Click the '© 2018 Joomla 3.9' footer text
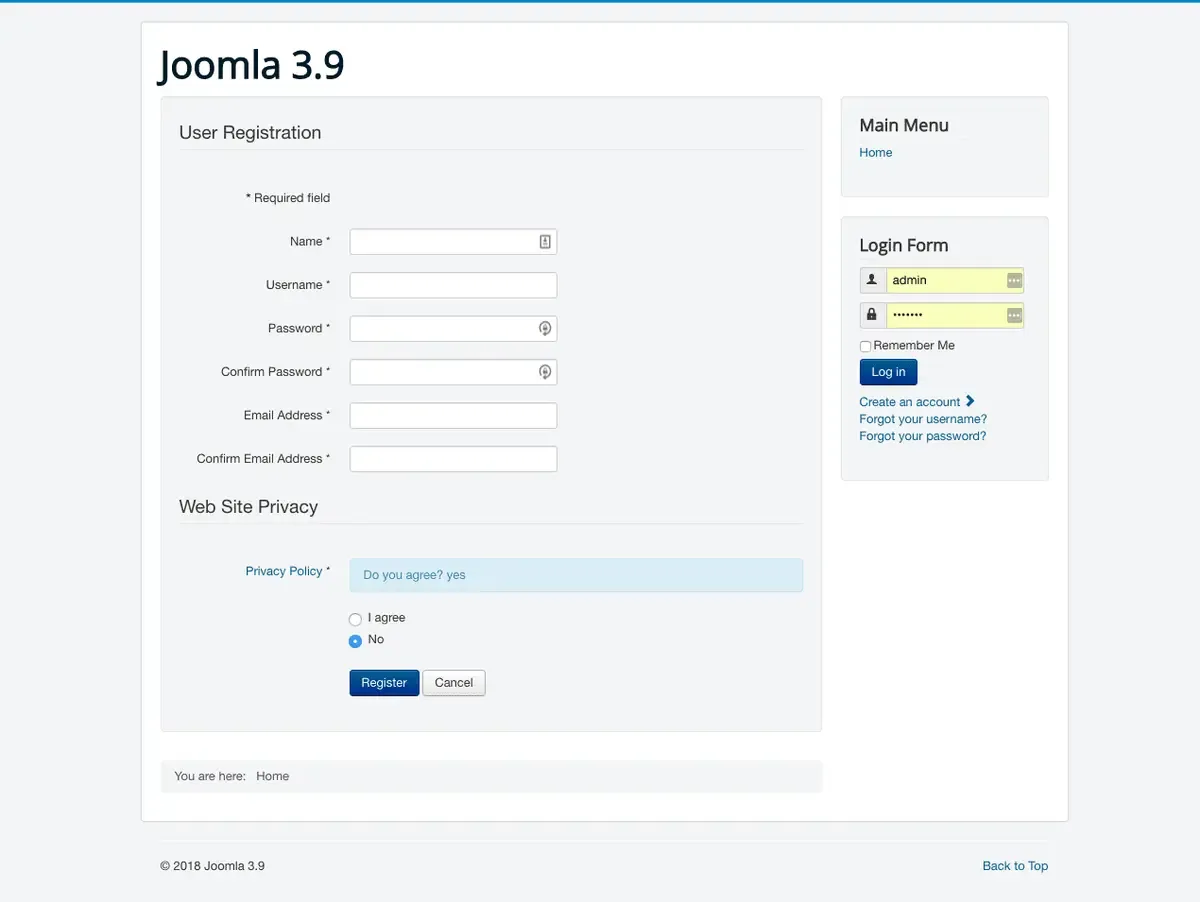 212,866
